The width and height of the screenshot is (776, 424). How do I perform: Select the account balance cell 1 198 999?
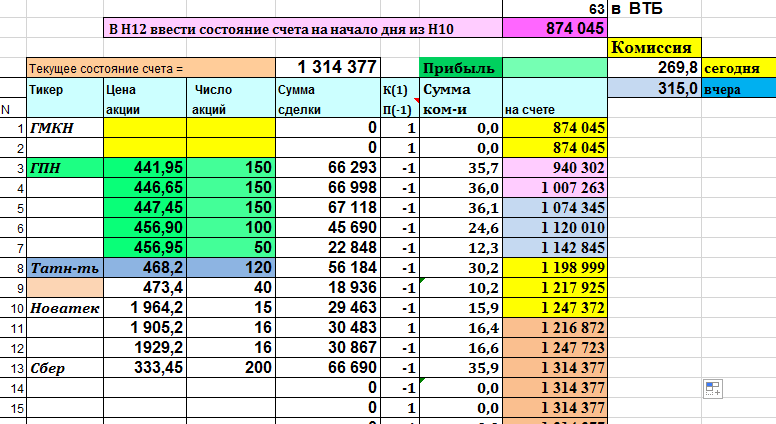(x=555, y=268)
